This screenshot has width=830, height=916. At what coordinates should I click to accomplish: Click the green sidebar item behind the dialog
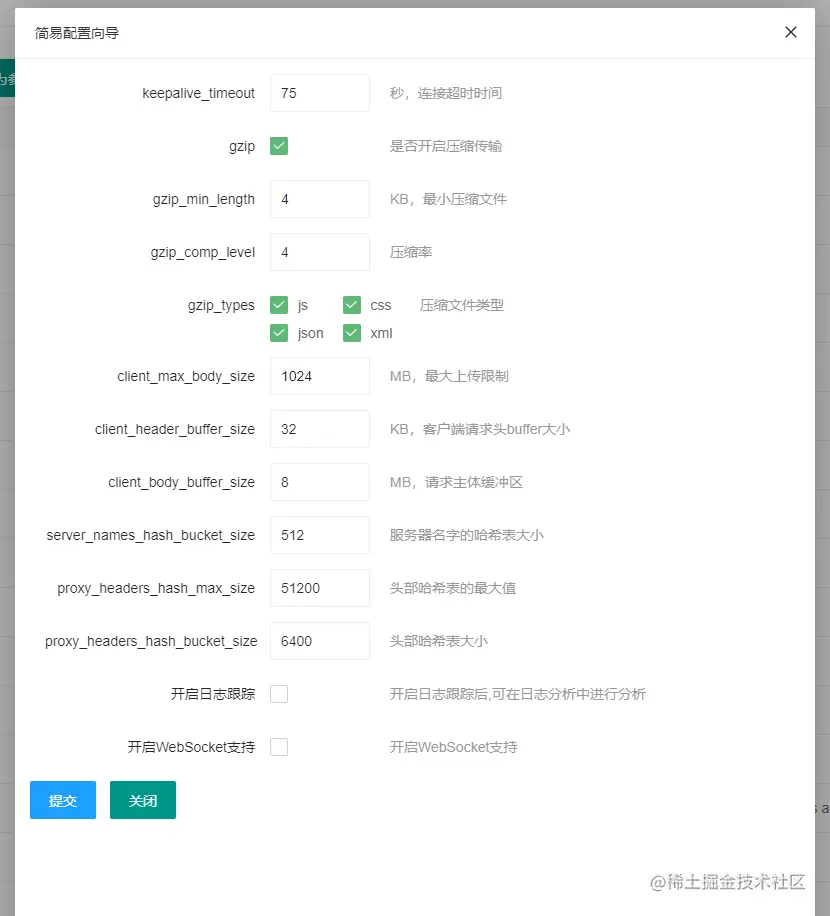(9, 77)
